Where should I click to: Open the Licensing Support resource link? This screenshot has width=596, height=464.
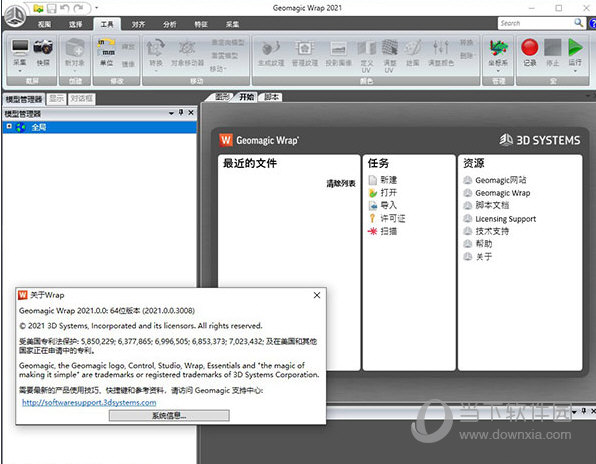pyautogui.click(x=506, y=219)
